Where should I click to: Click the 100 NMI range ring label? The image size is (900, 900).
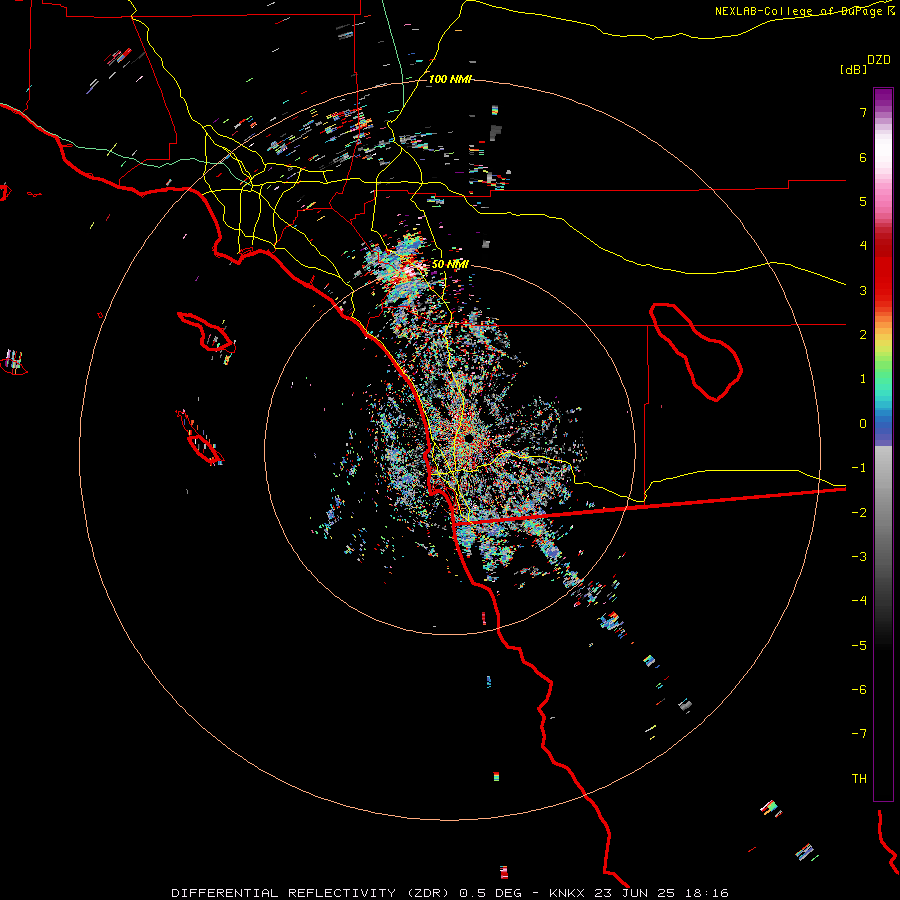click(x=451, y=79)
